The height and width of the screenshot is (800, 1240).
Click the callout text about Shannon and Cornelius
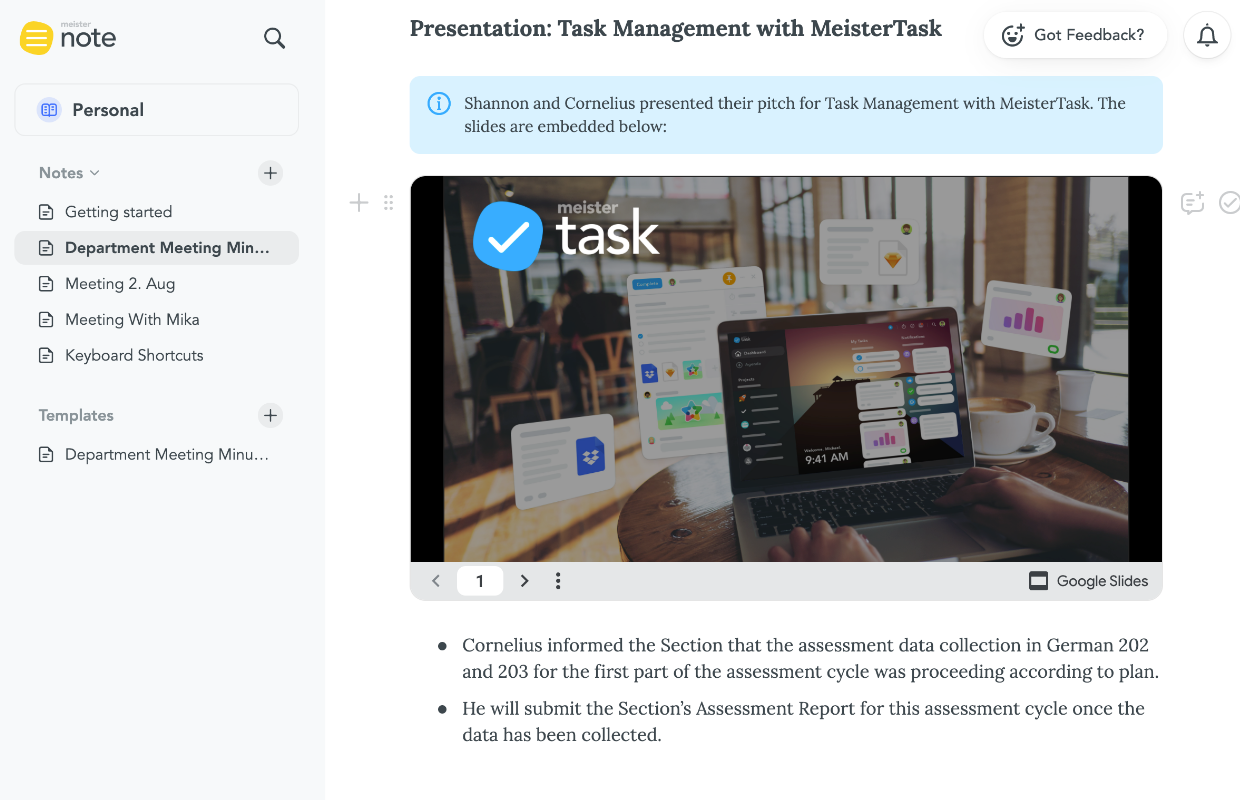(x=795, y=115)
